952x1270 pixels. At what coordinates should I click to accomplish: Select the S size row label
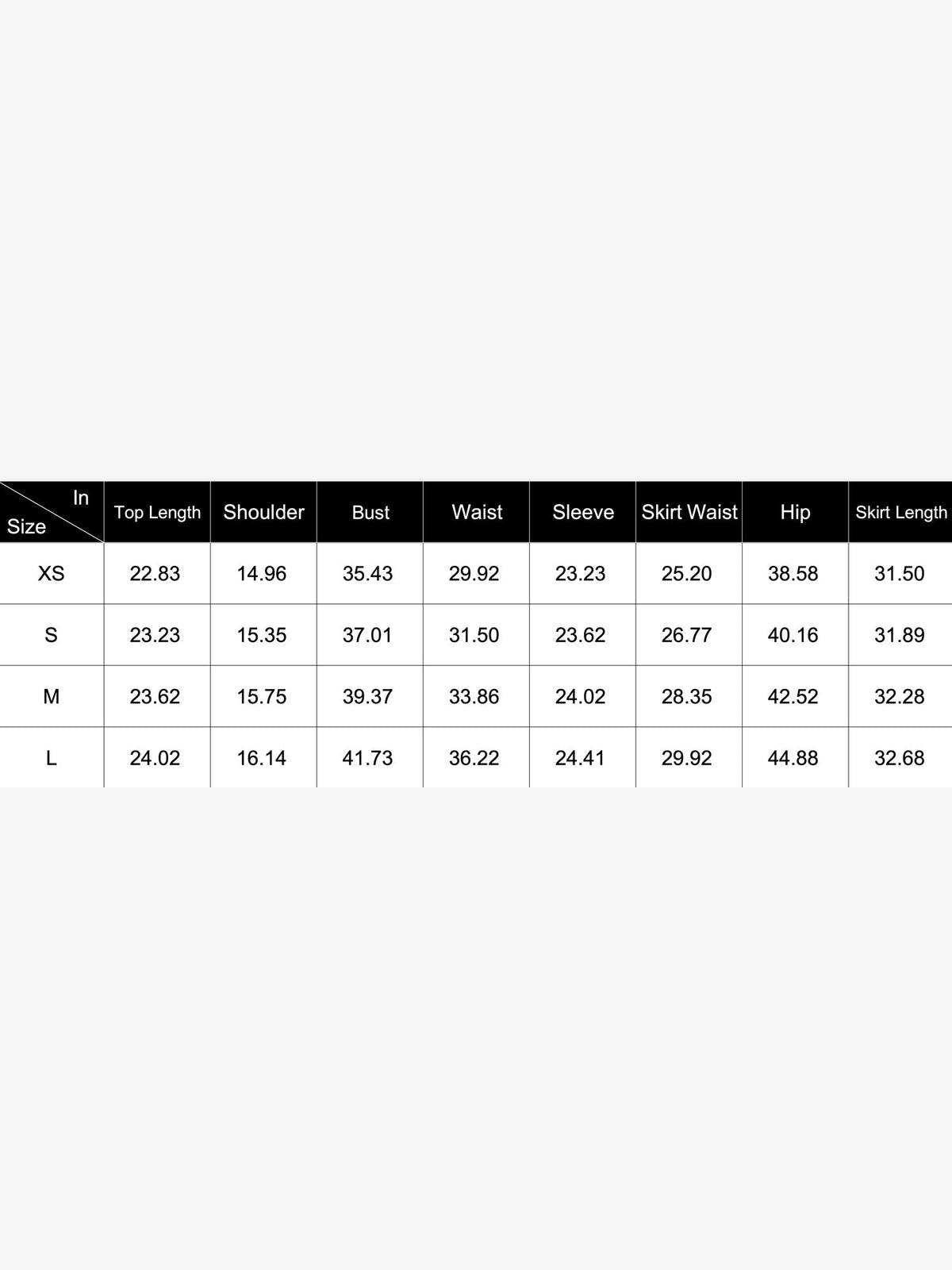(x=52, y=635)
